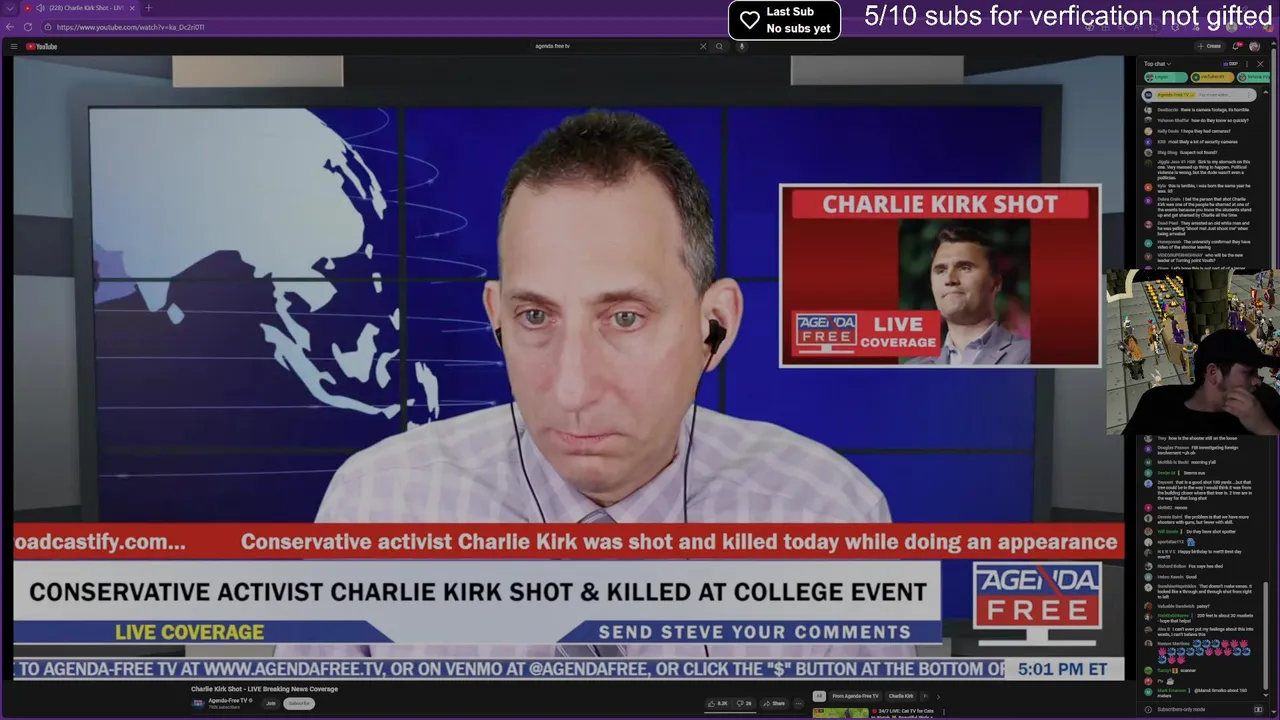Click the video title 'Charlie Kirk Shot - LIVE Breaking News Coverage'
This screenshot has width=1280, height=720.
coord(264,689)
